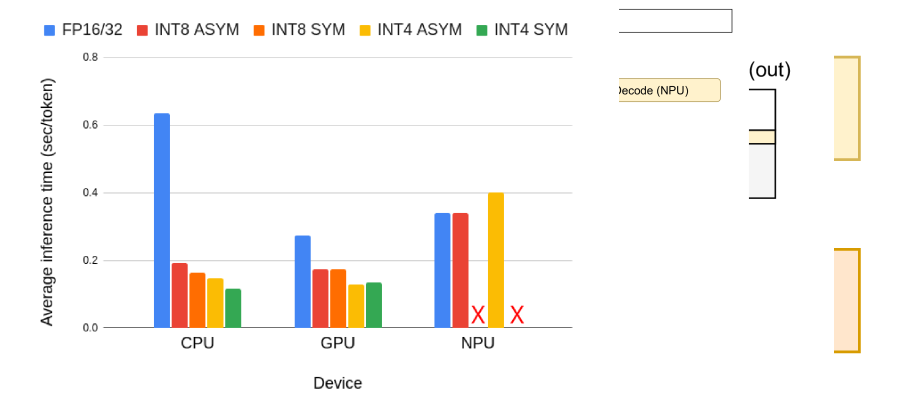900x412 pixels.
Task: Click the yellow INT4 ASYM bar for NPU
Action: (x=496, y=260)
